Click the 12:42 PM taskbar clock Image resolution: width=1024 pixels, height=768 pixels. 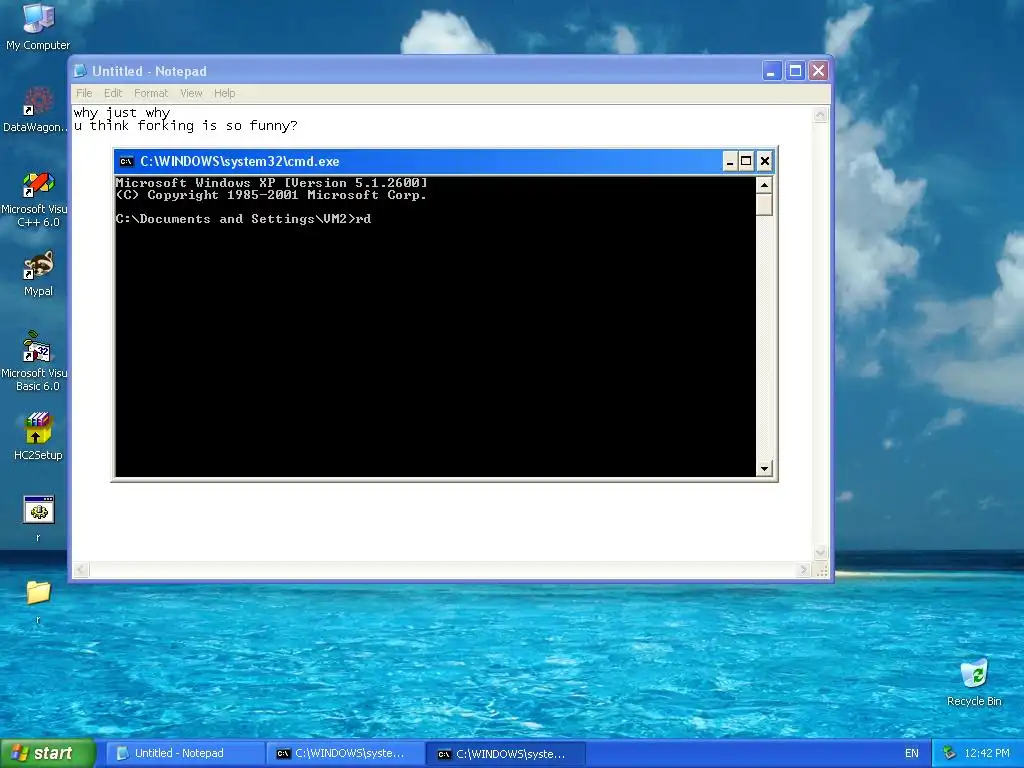click(987, 753)
